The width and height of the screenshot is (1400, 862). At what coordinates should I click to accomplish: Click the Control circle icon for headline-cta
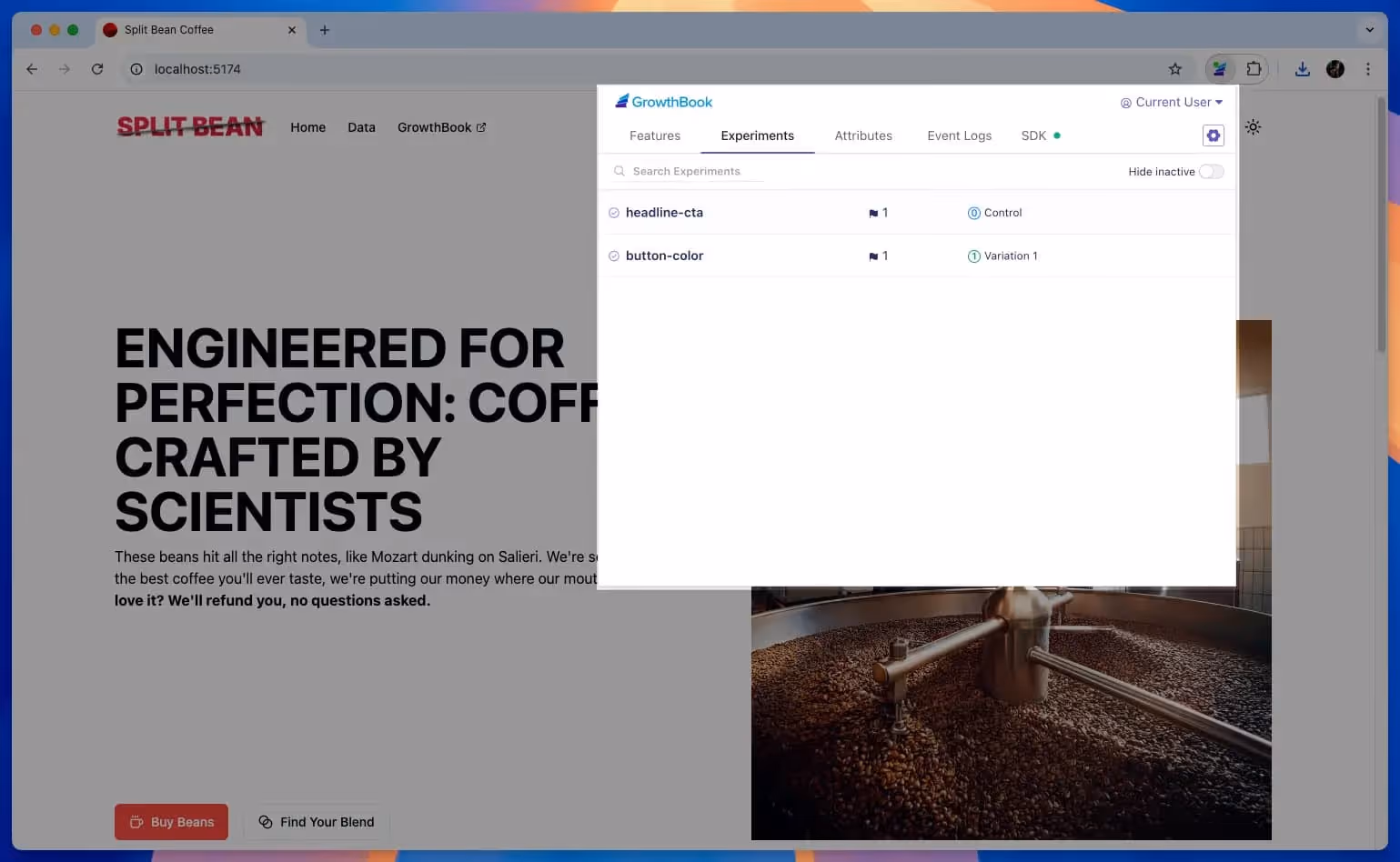tap(972, 212)
